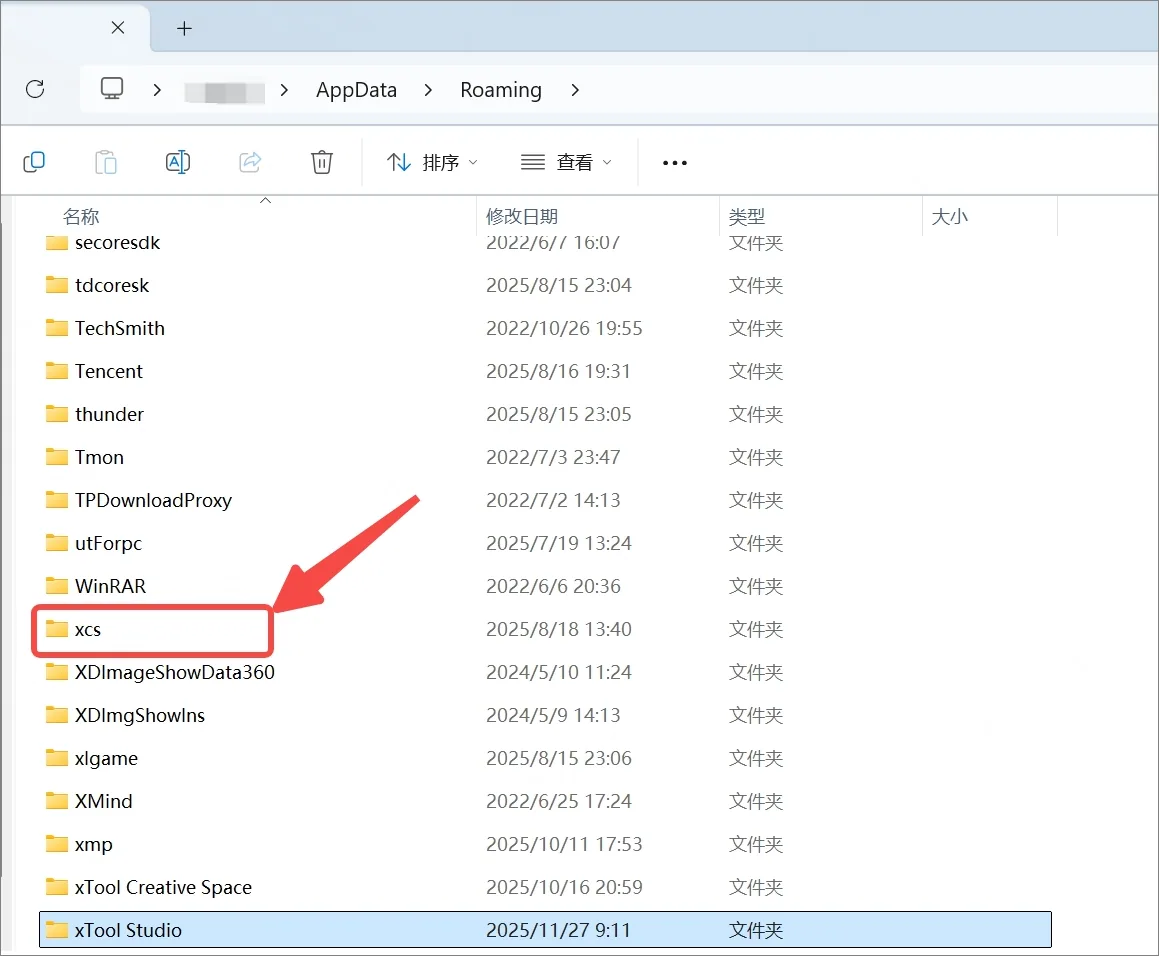
Task: Sort by 名称 column header
Action: (x=81, y=217)
